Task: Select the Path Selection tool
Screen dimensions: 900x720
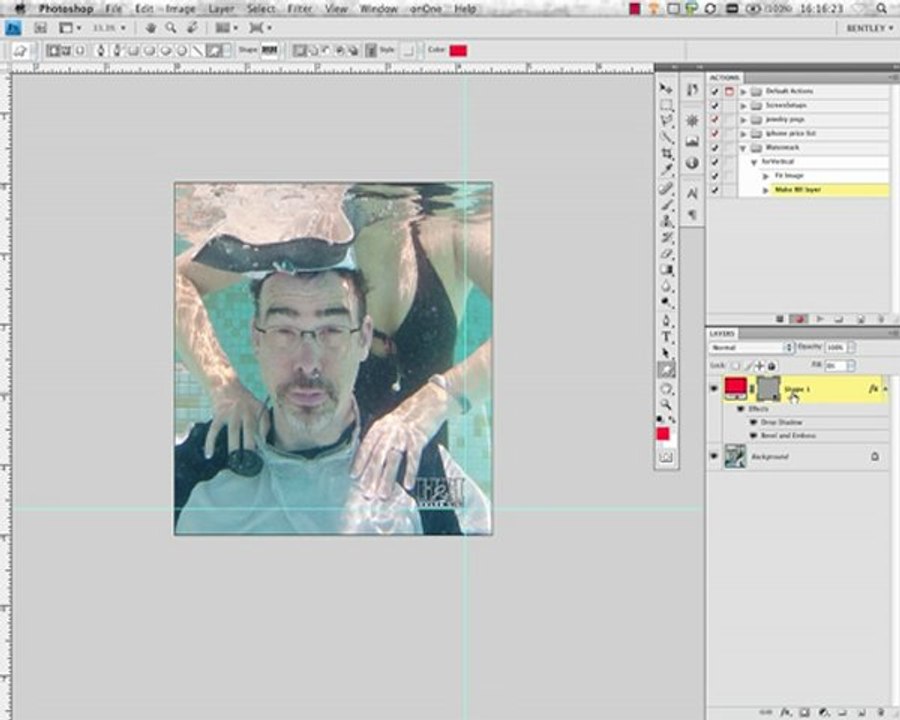Action: pyautogui.click(x=666, y=353)
